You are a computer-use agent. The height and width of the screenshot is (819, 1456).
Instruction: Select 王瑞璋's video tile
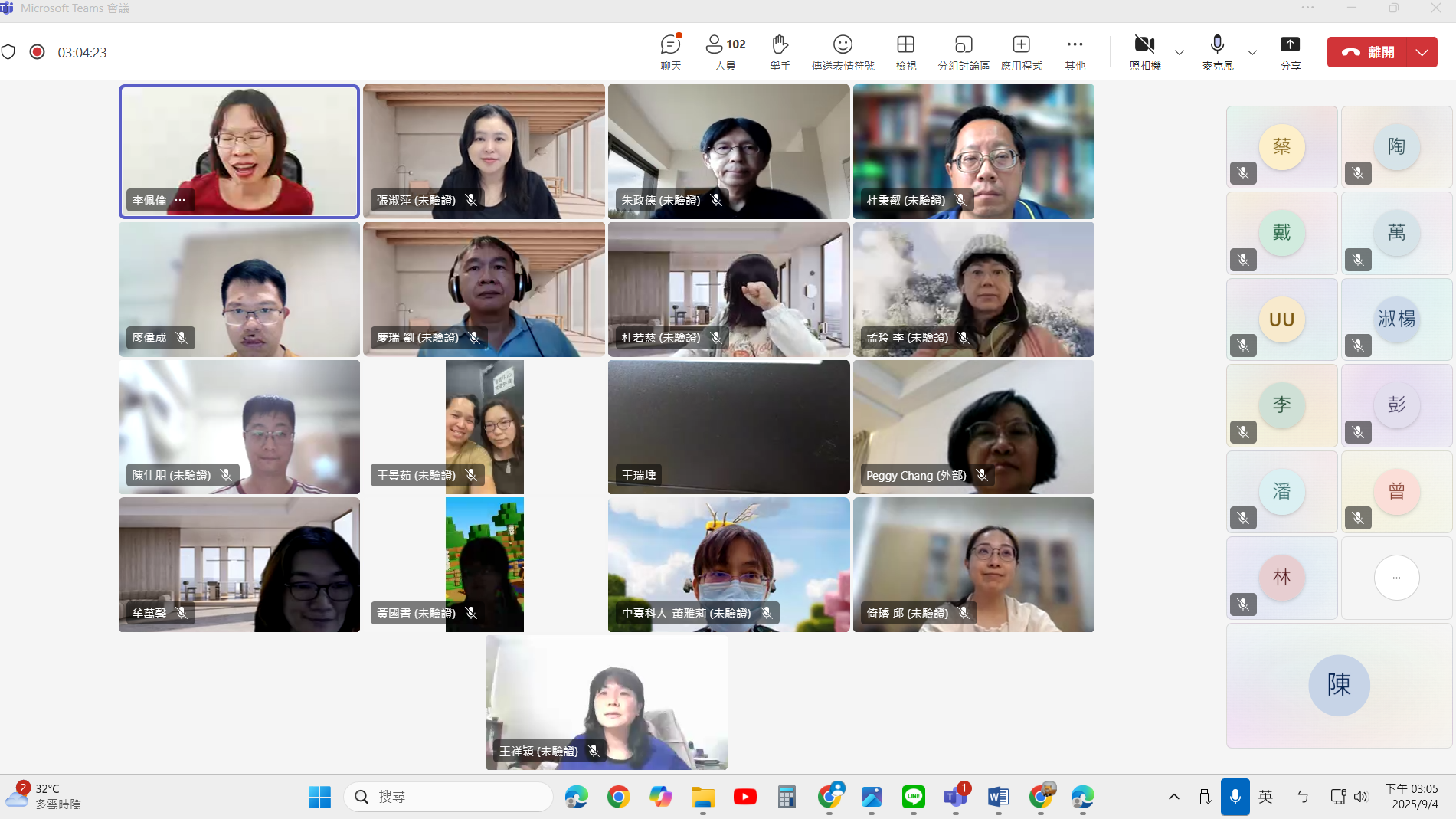tap(728, 427)
